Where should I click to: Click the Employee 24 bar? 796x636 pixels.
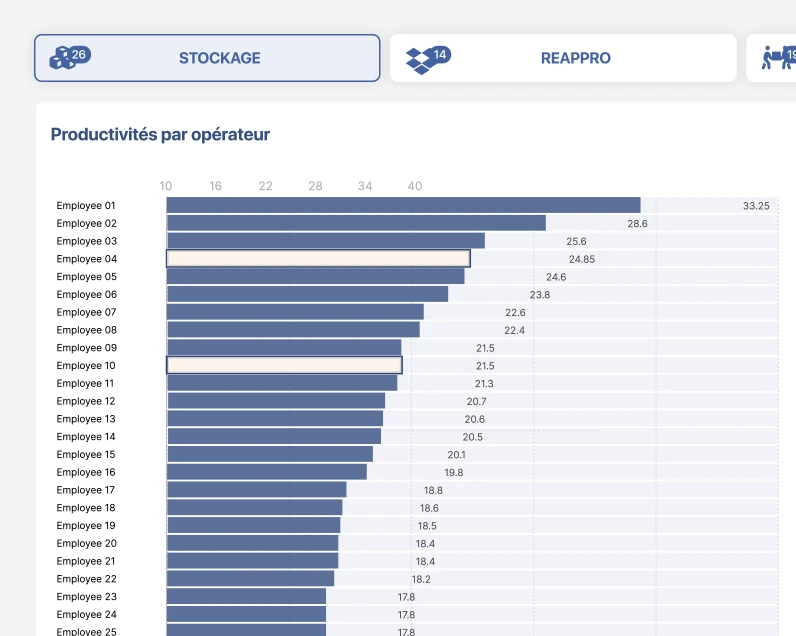point(247,614)
